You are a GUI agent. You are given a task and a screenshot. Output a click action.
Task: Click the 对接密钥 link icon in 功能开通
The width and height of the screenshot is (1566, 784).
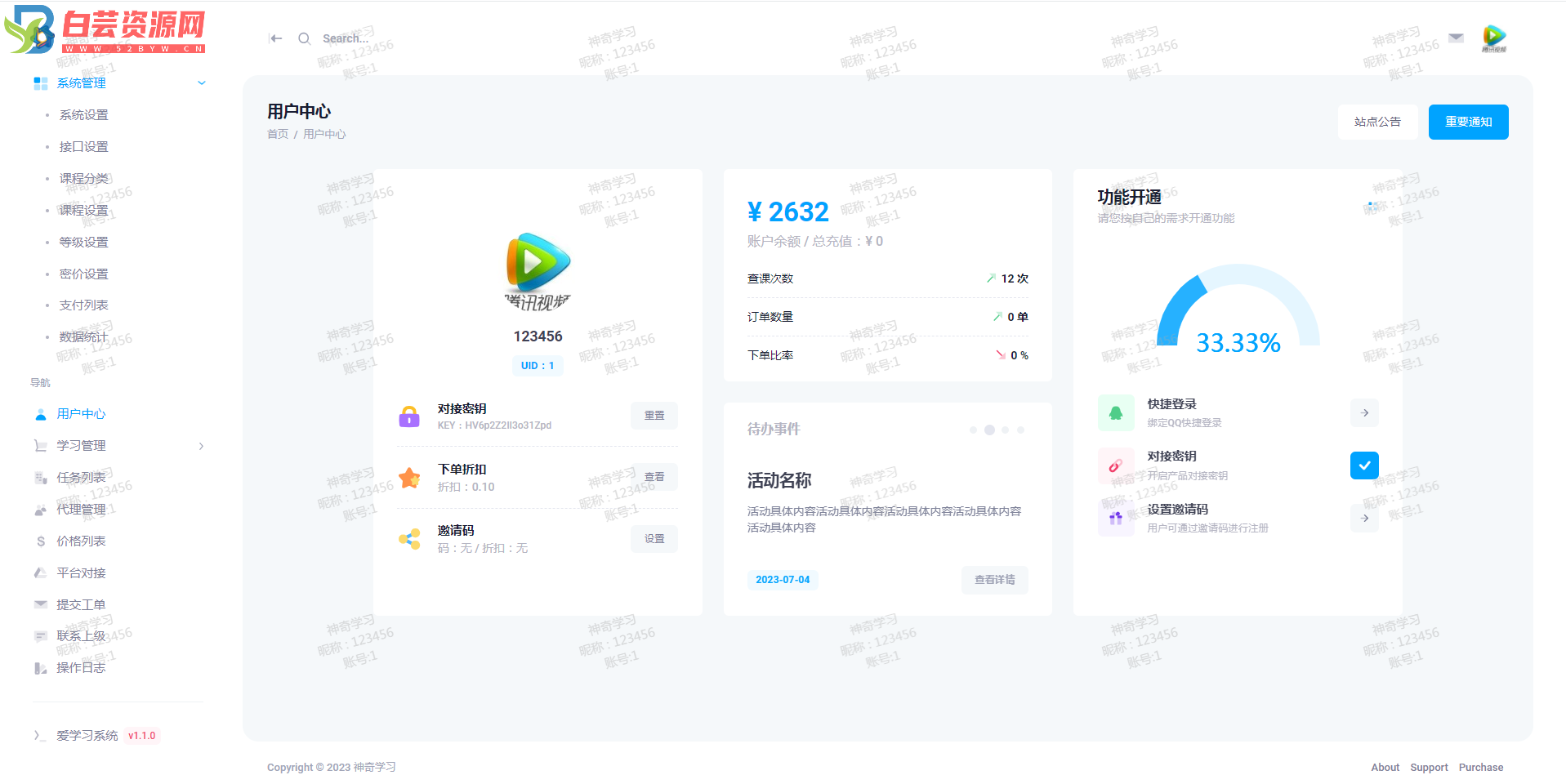click(x=1116, y=465)
